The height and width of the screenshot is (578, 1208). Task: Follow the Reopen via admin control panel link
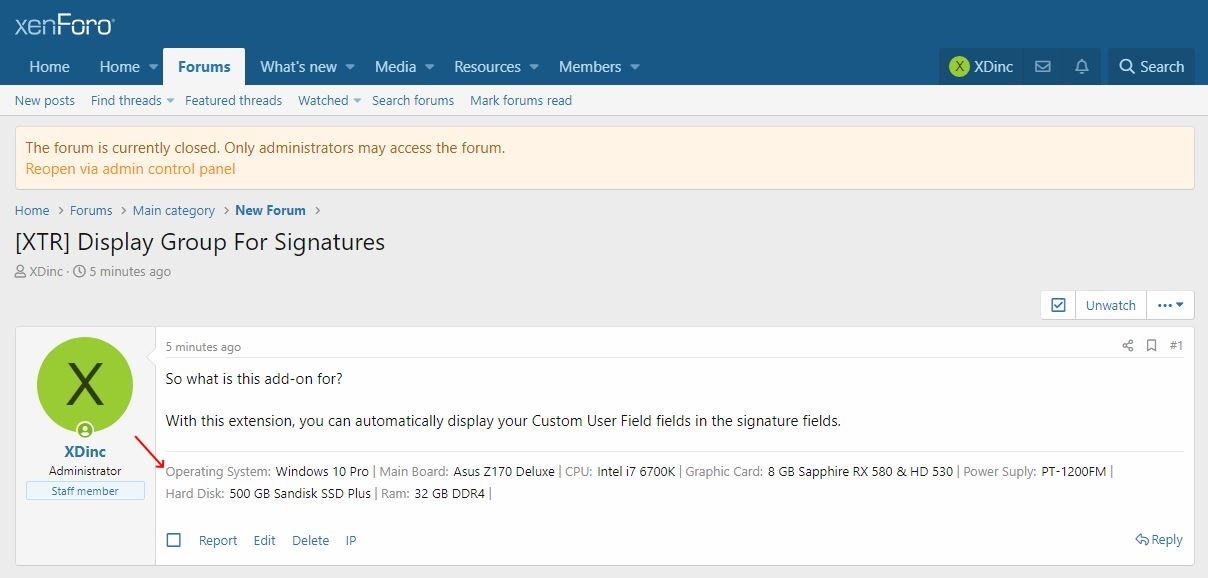130,169
